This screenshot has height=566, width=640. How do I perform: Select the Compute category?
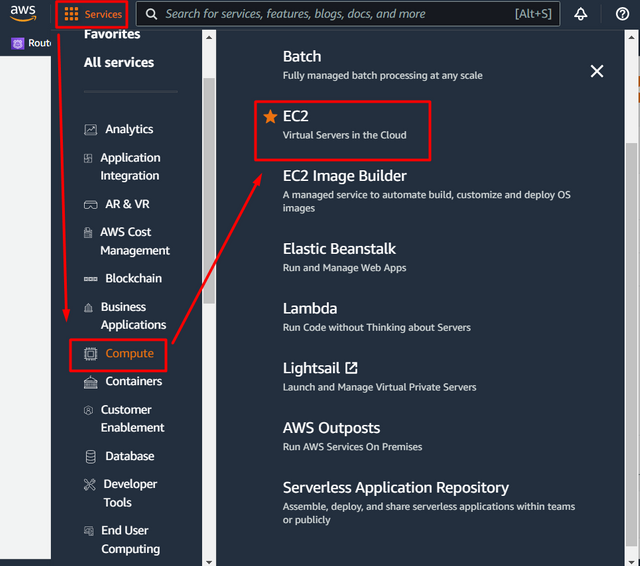pos(130,353)
